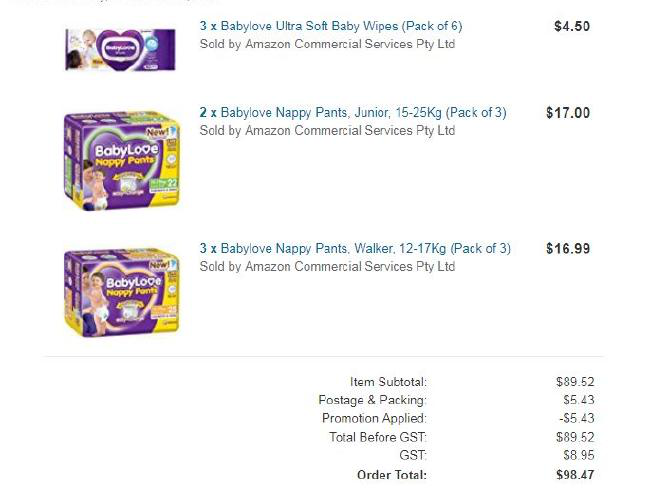The height and width of the screenshot is (488, 650).
Task: Open Babylove Nappy Pants Junior 15-25Kg link
Action: [353, 112]
